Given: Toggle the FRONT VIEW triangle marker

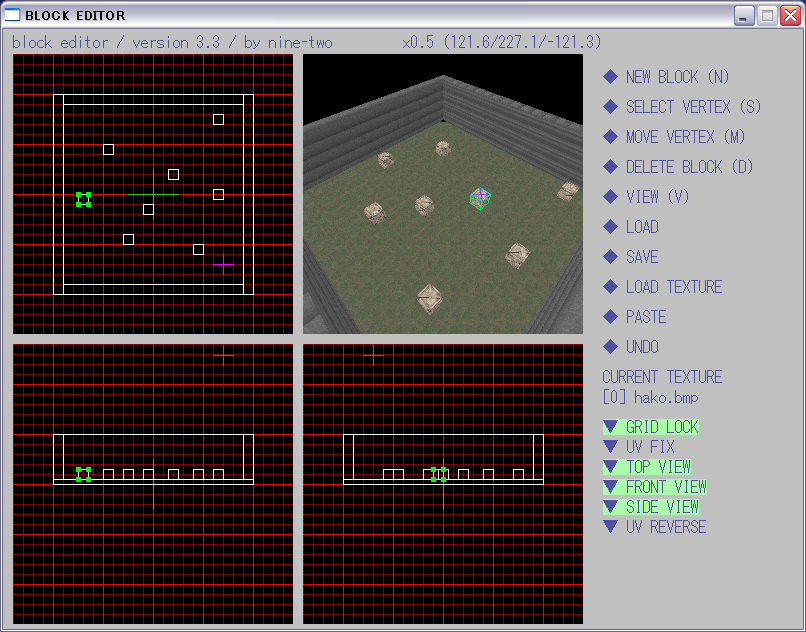Looking at the screenshot, I should coord(611,487).
